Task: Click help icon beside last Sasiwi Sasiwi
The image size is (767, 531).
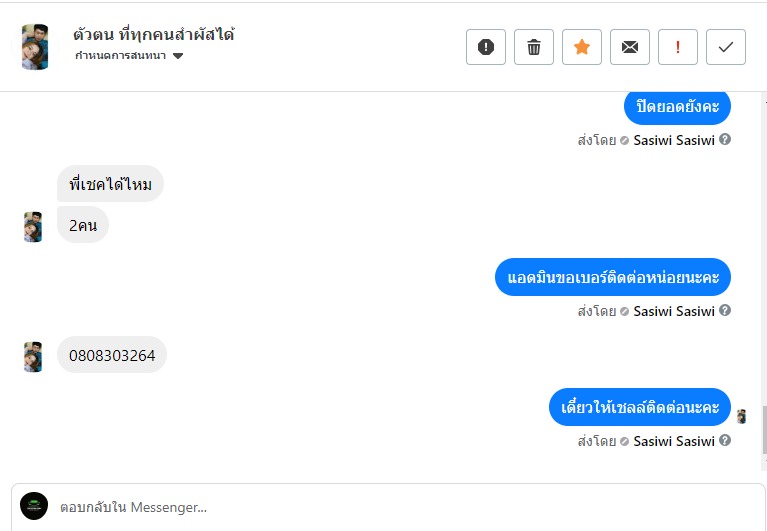Action: coord(725,441)
